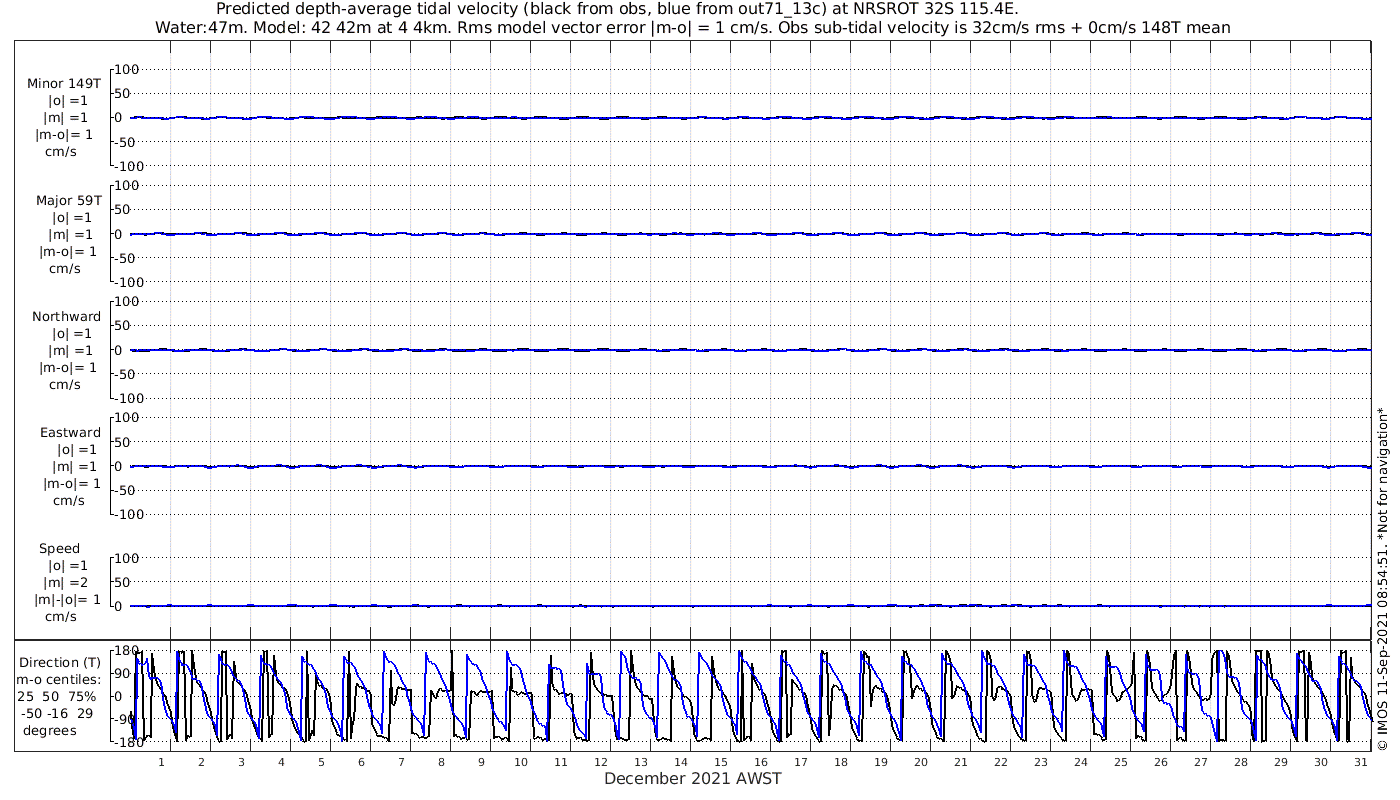Click day '18' on the date axis
This screenshot has height=800, width=1400.
click(841, 762)
